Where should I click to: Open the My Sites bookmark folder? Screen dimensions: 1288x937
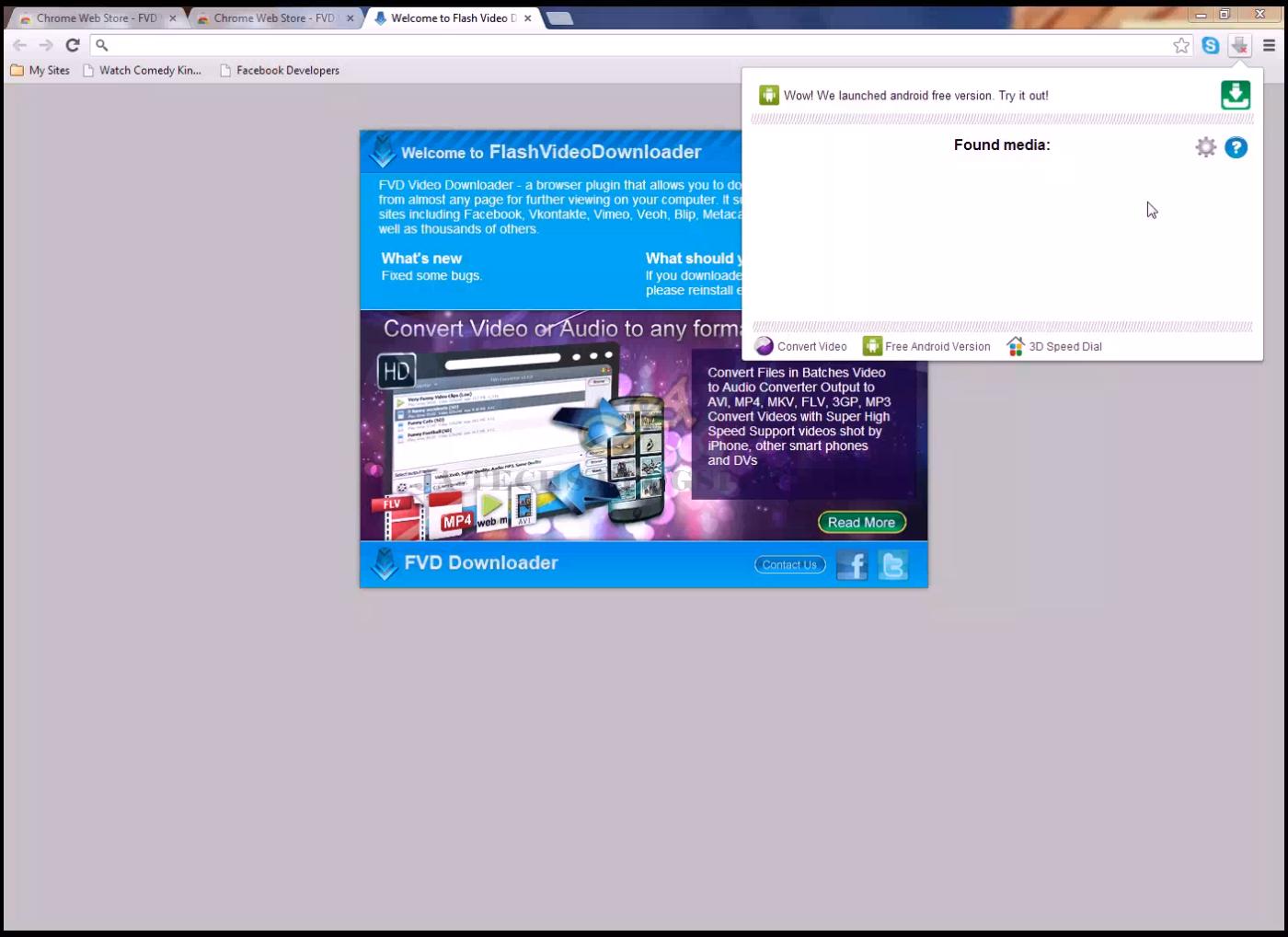pyautogui.click(x=40, y=70)
